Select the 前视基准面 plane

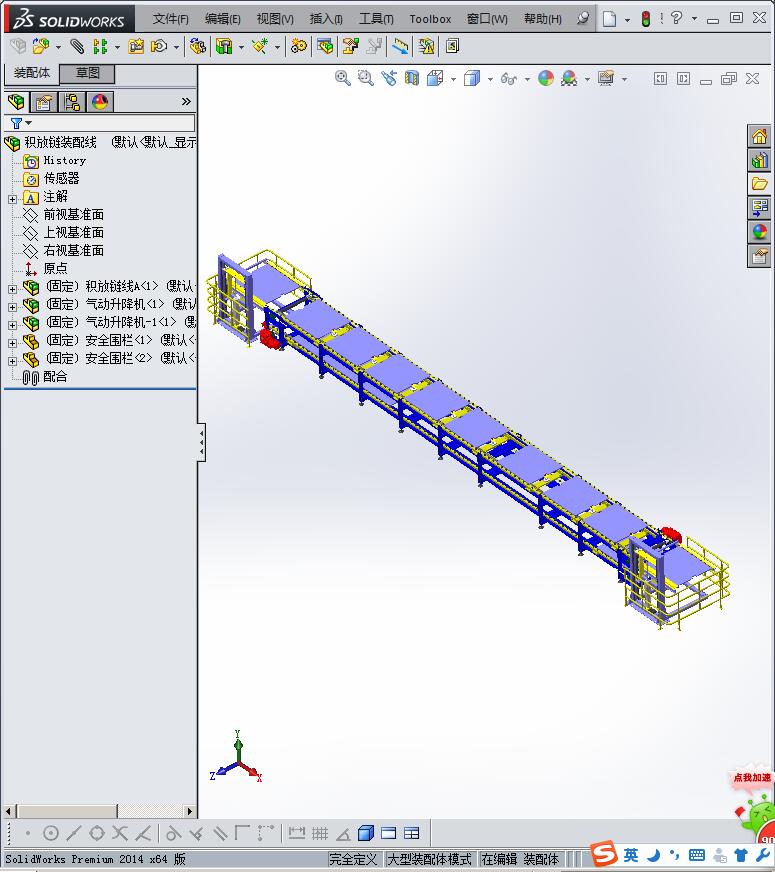coord(73,215)
